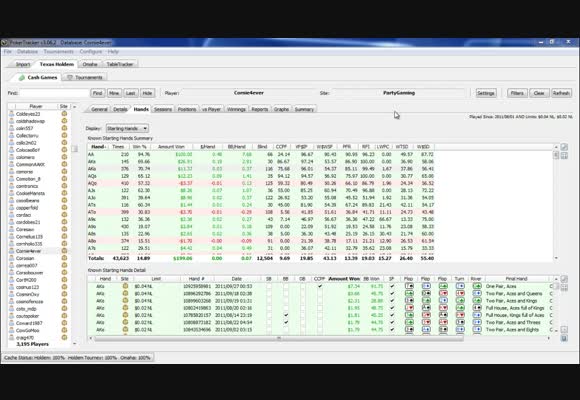Toggle the checked BB checkbox for hand 1078582…

[286, 315]
